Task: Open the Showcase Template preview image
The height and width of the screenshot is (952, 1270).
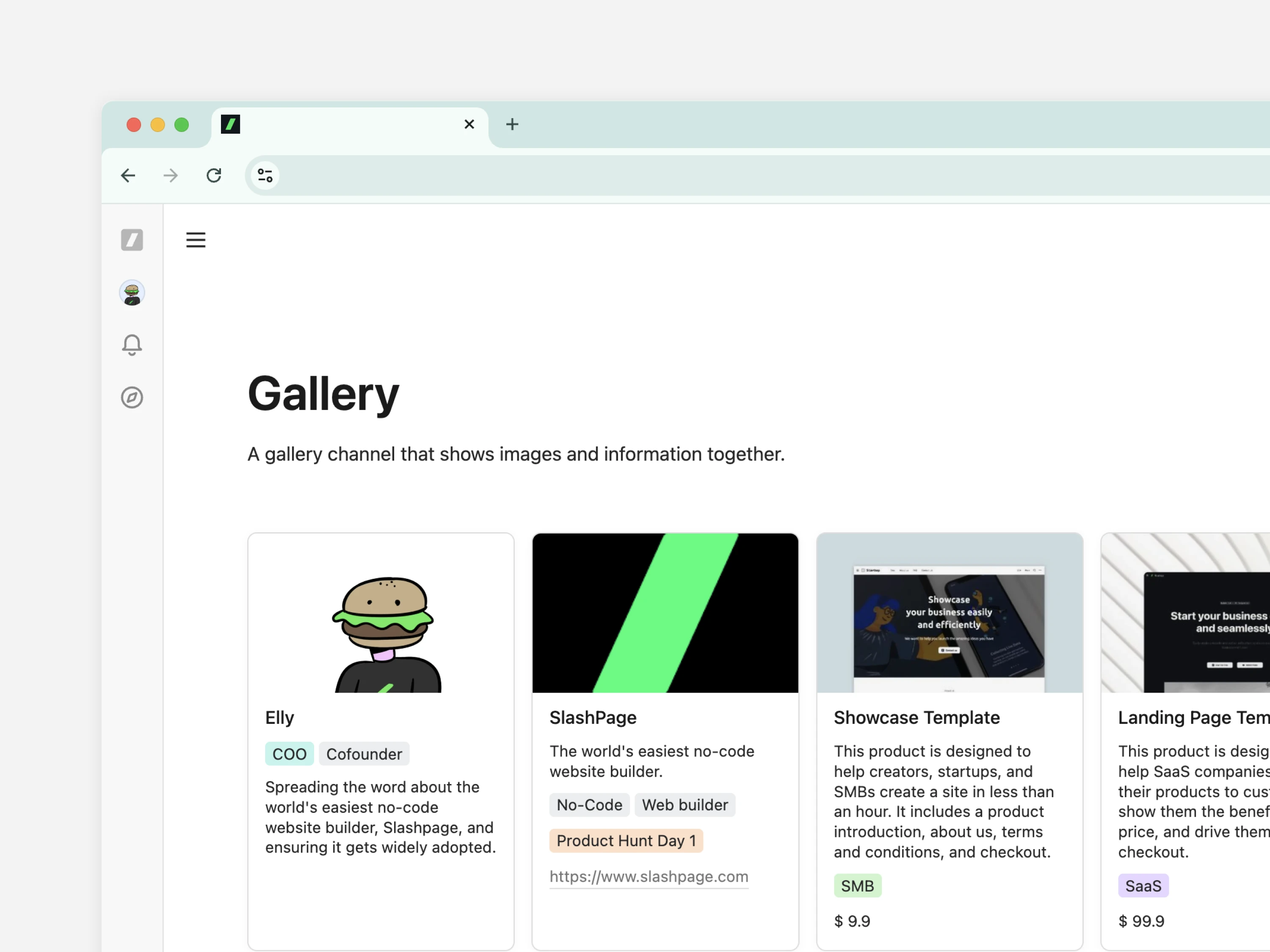Action: point(950,613)
